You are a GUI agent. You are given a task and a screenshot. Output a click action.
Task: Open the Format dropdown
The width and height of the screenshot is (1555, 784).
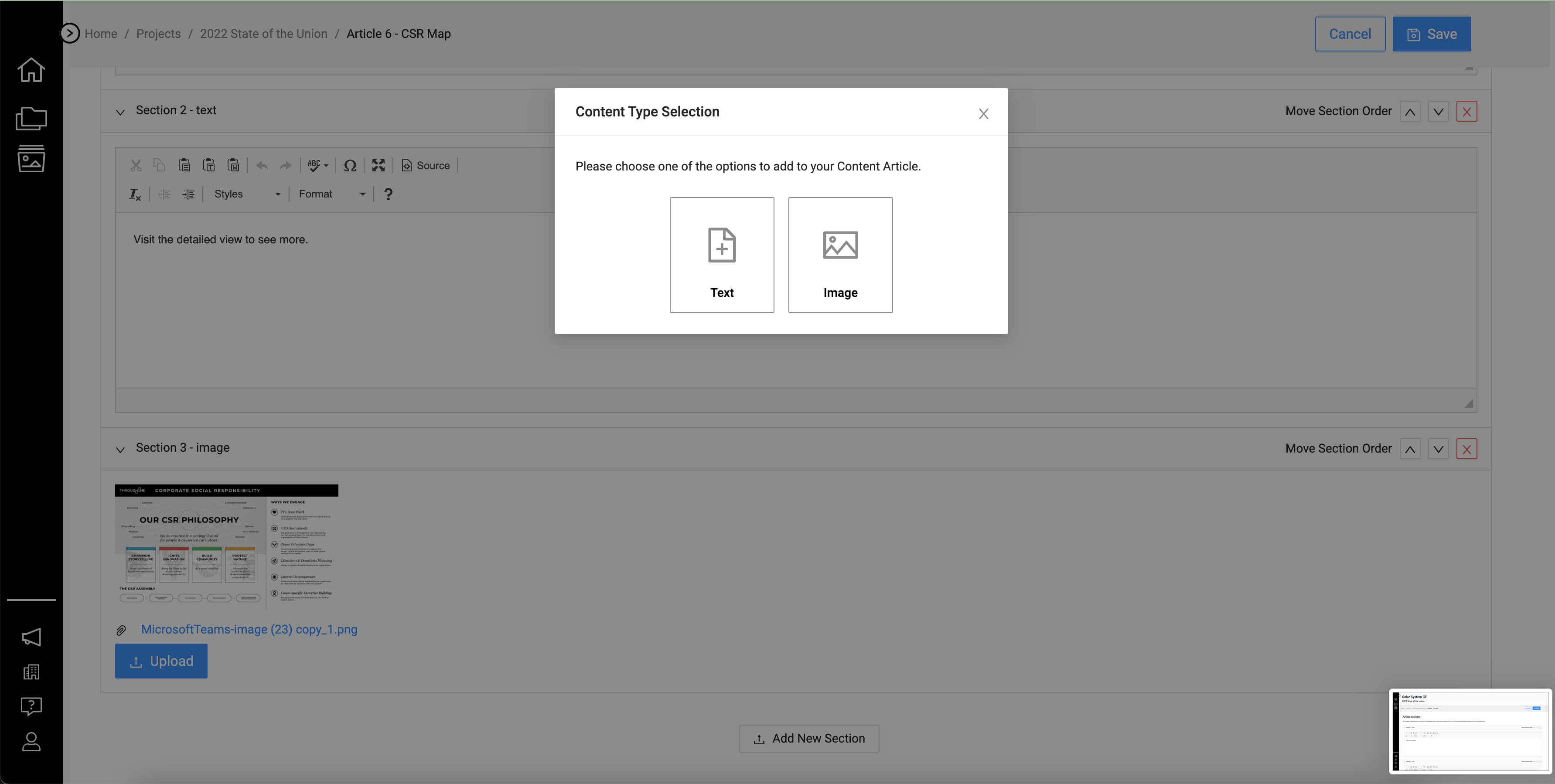point(331,194)
